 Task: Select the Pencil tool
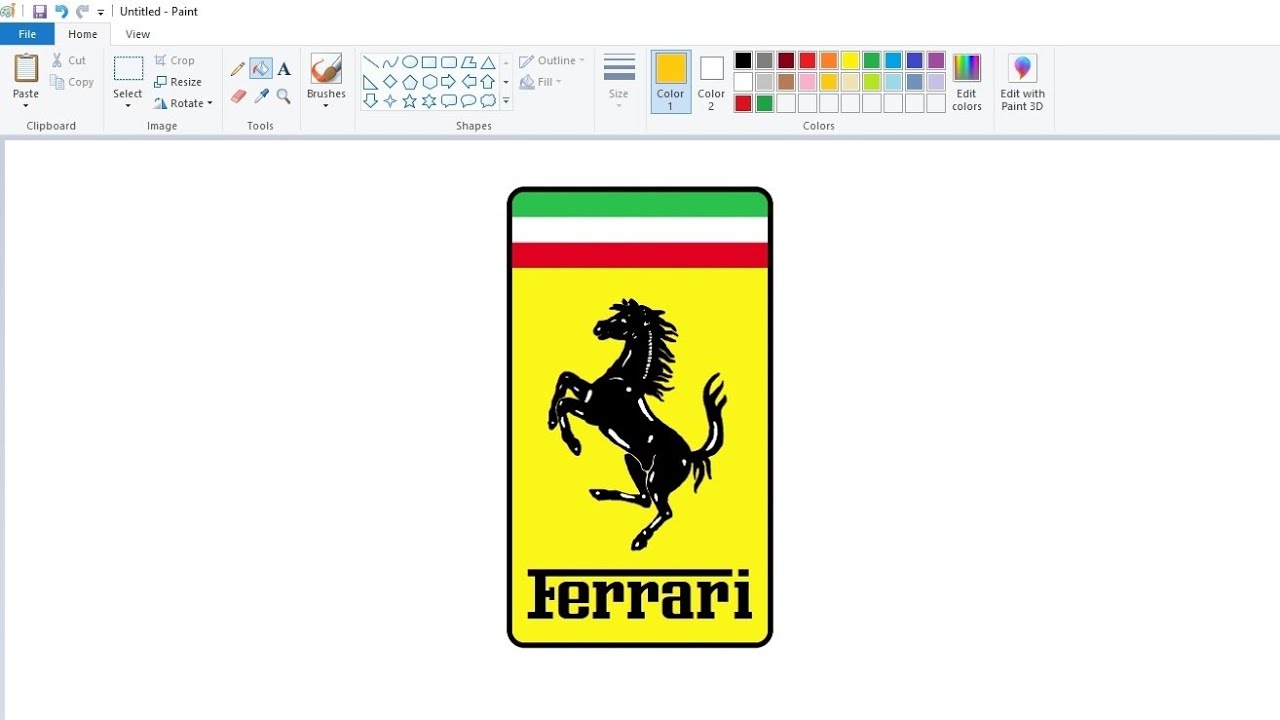click(x=238, y=69)
